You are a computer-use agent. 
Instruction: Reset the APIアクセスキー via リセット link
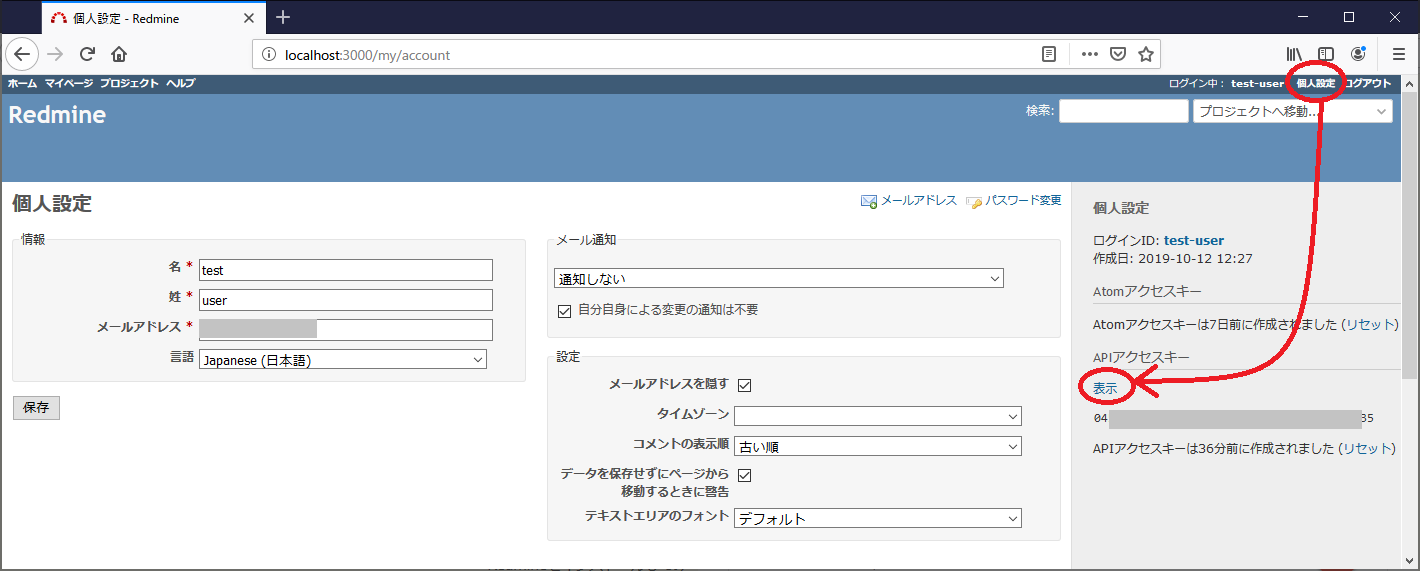tap(1366, 449)
